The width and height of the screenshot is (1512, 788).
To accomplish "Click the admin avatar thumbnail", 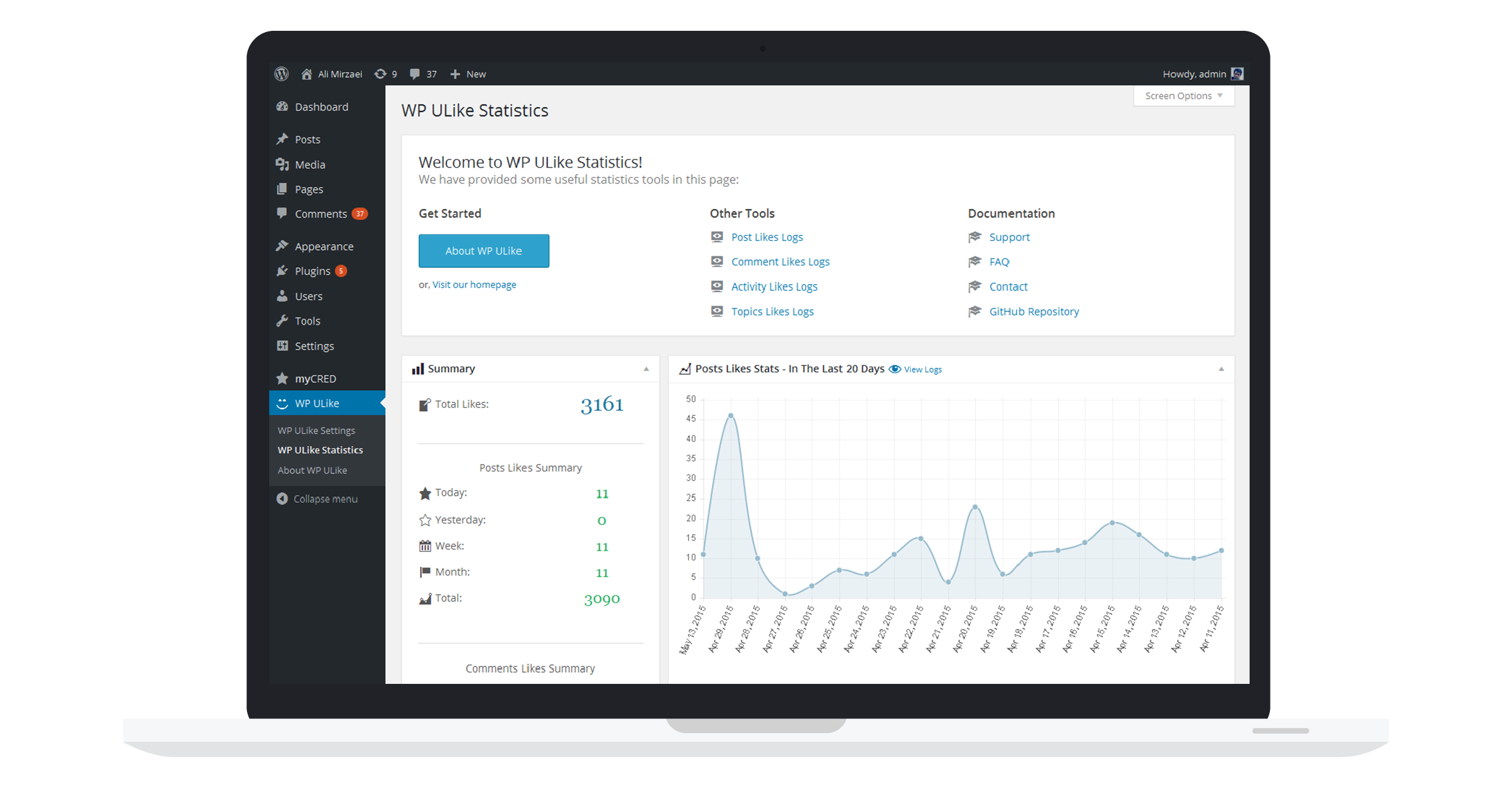I will pyautogui.click(x=1237, y=74).
